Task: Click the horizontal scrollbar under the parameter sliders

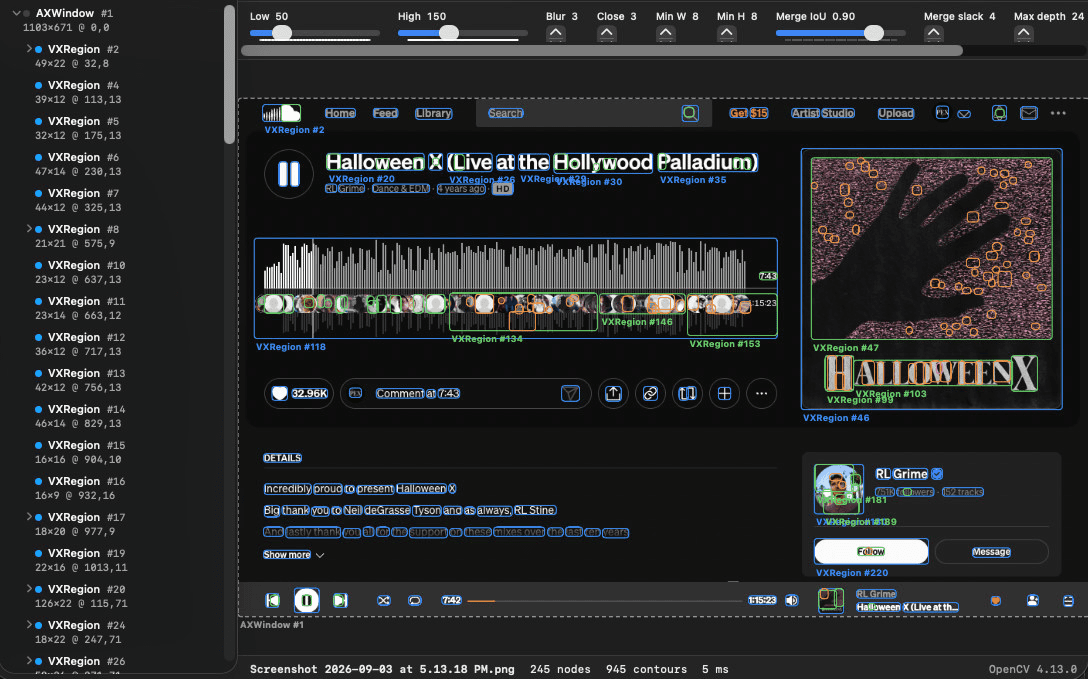Action: click(602, 51)
